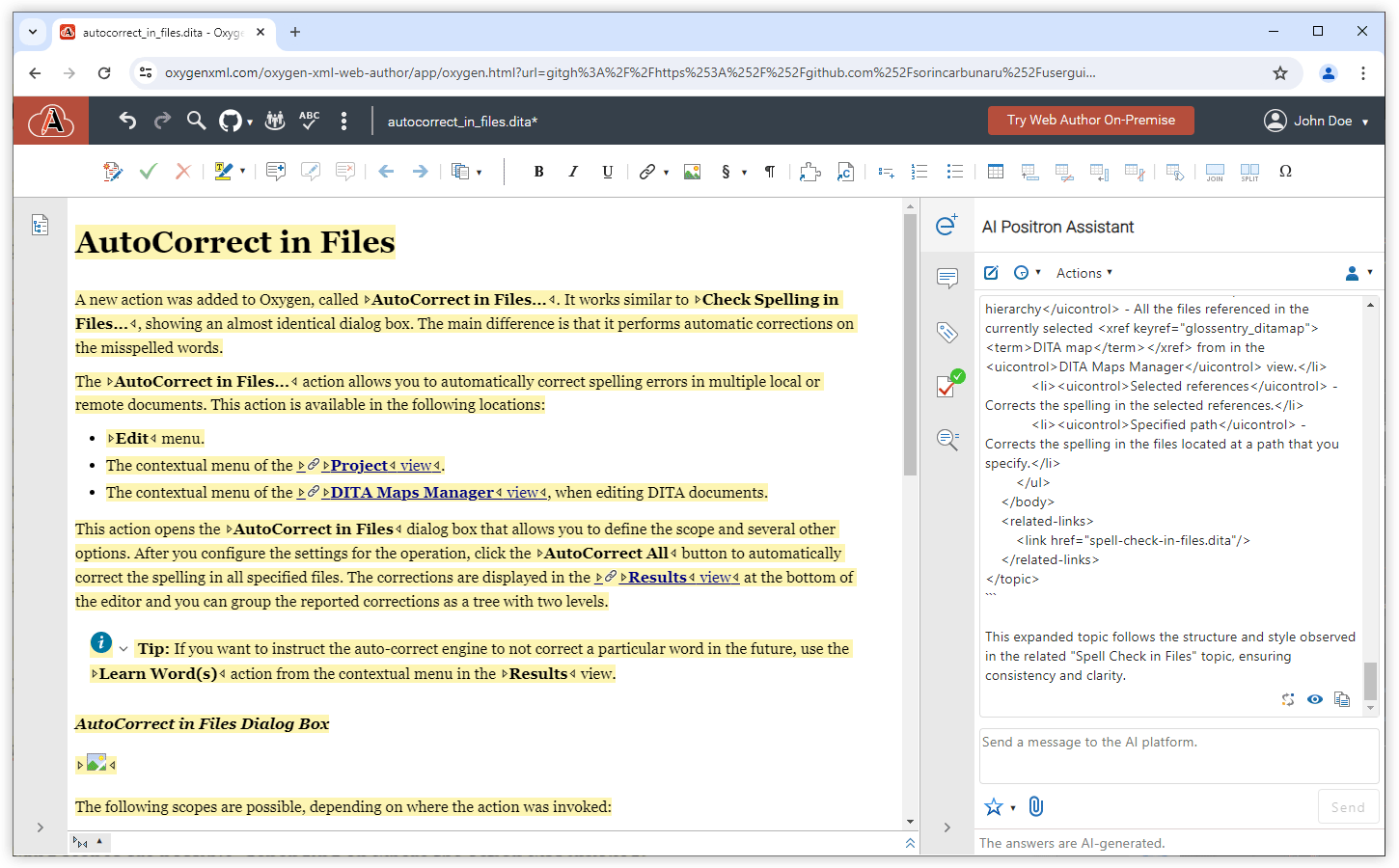The image size is (1399, 868).
Task: Open the chat history dropdown
Action: (1028, 273)
